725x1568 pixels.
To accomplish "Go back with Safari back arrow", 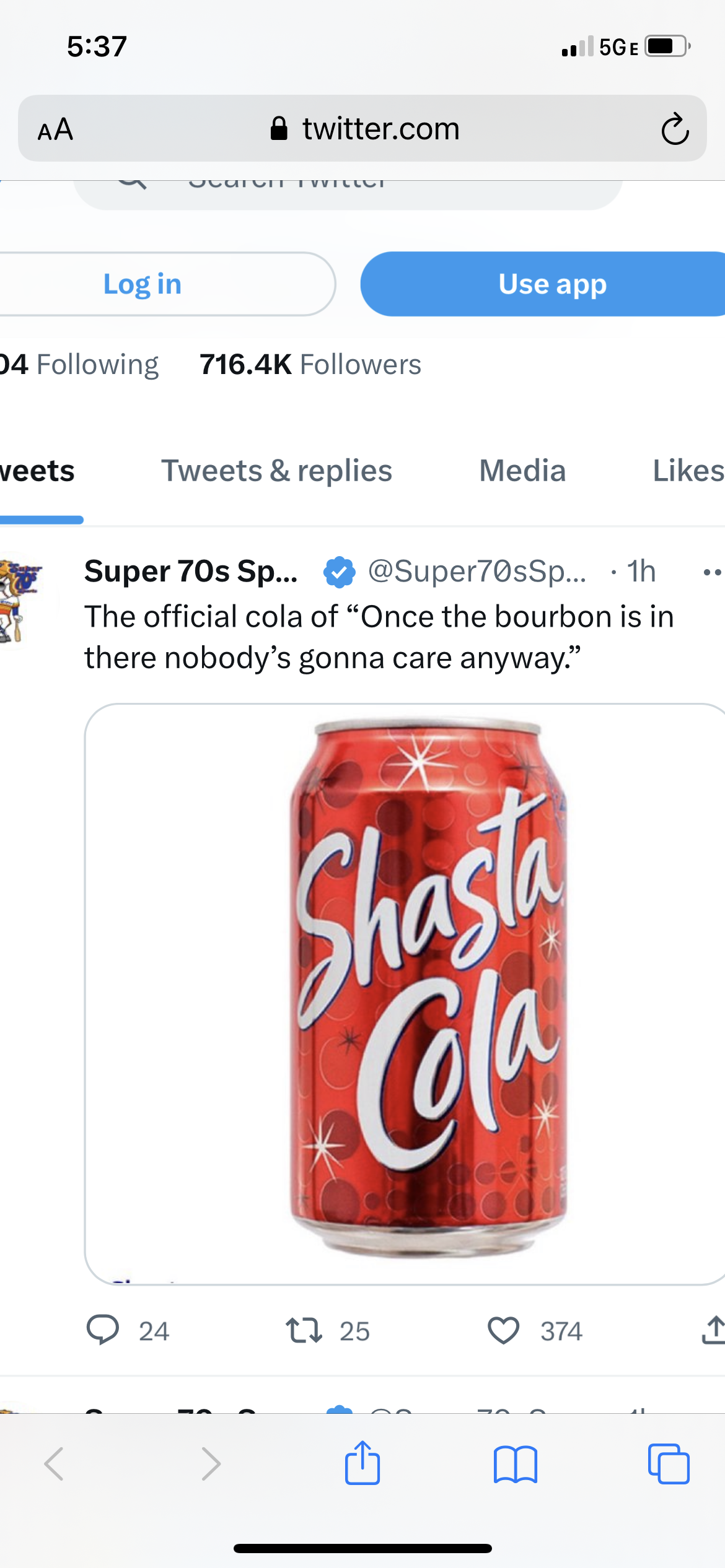I will [54, 1464].
